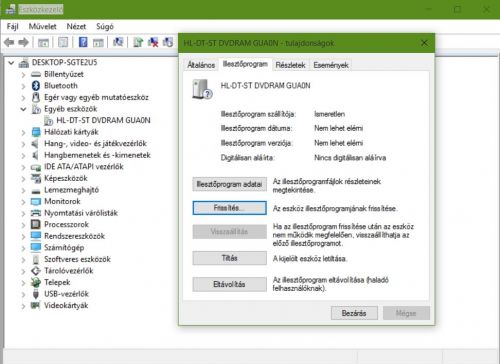Click the Illesztőprogram adatai button
The height and width of the screenshot is (364, 500).
[229, 184]
